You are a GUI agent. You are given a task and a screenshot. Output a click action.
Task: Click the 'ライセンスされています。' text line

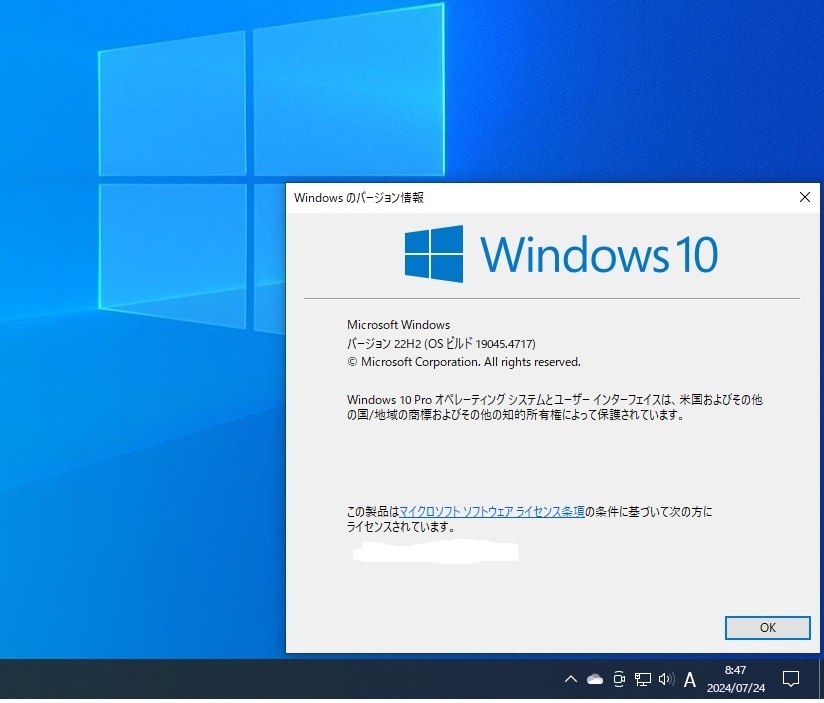click(401, 526)
